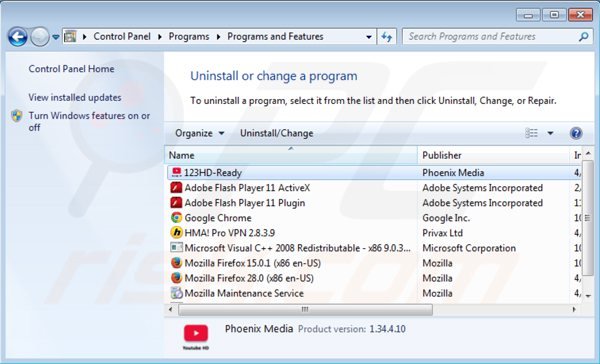Sort list by the Publisher column header
The width and height of the screenshot is (600, 364).
pyautogui.click(x=494, y=155)
